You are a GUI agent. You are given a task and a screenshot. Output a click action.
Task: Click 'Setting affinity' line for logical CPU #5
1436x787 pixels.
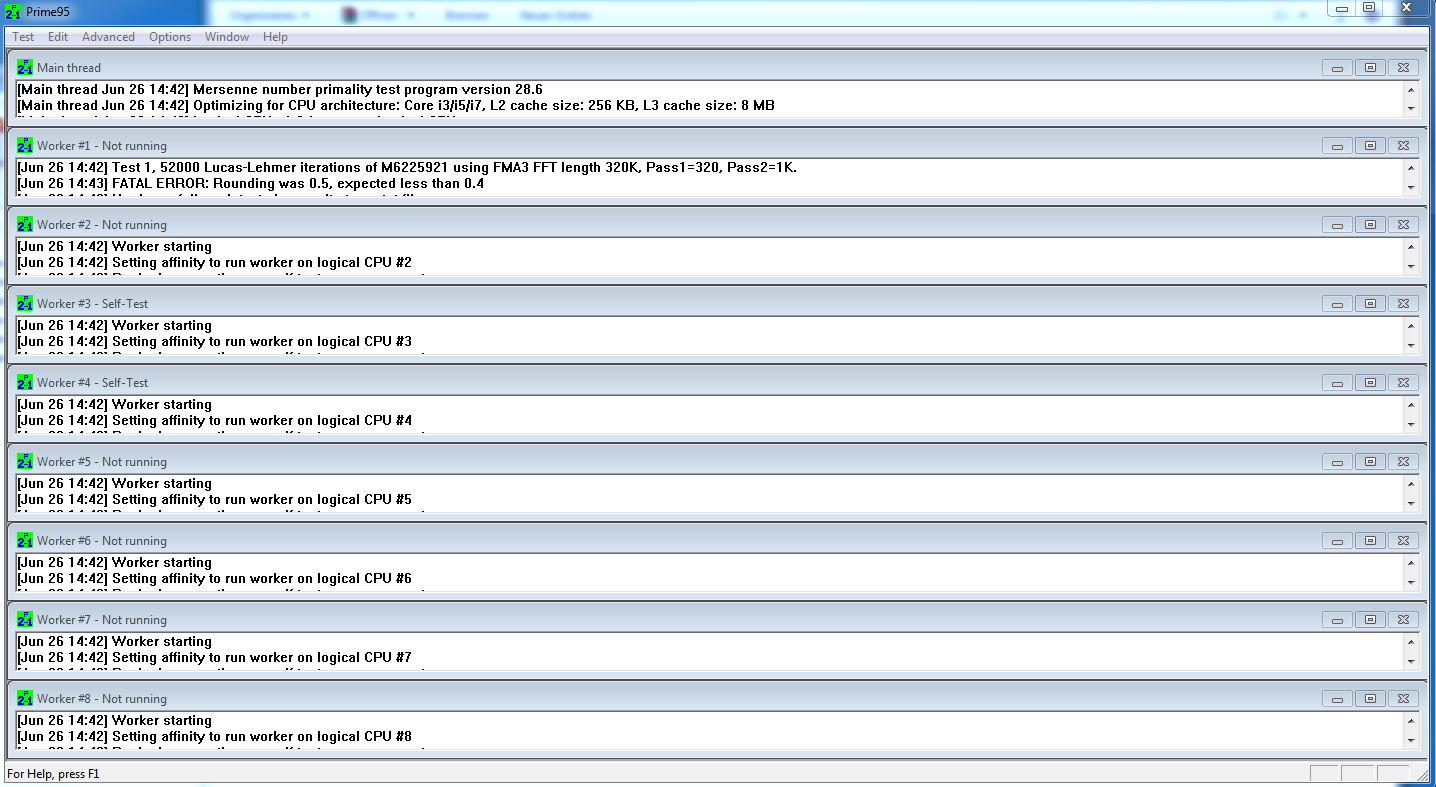pyautogui.click(x=214, y=500)
